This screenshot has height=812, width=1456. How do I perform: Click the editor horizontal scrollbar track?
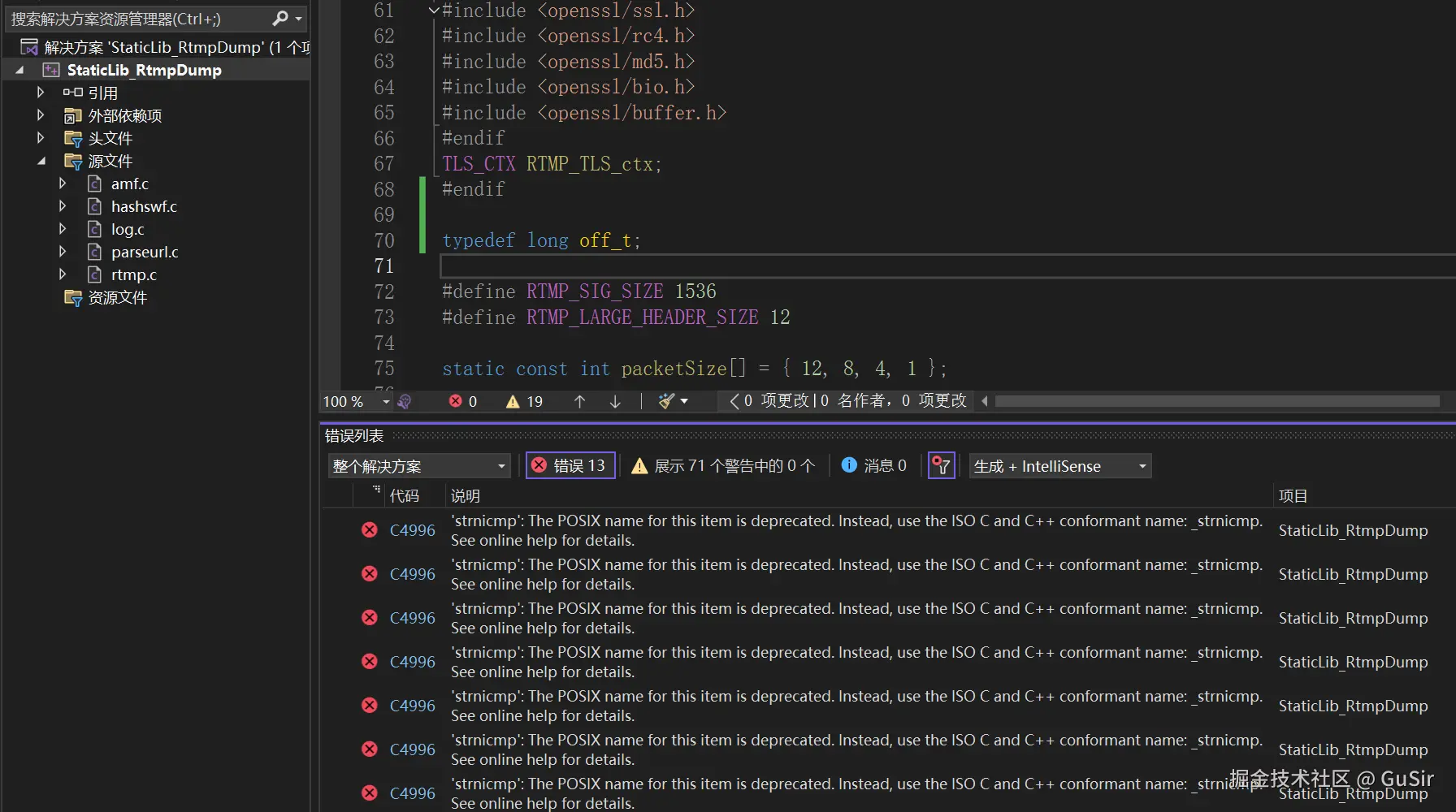coord(1217,401)
